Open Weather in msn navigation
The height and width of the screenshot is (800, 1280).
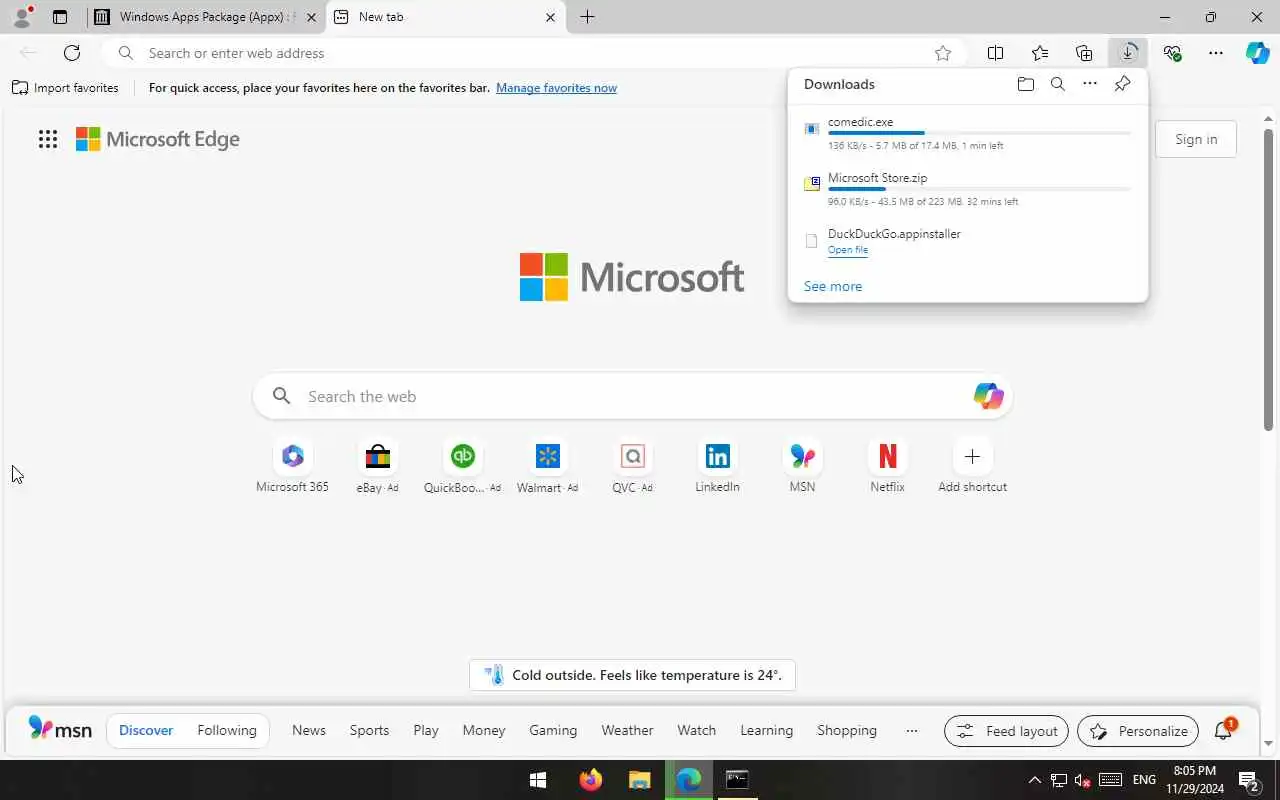pyautogui.click(x=627, y=730)
